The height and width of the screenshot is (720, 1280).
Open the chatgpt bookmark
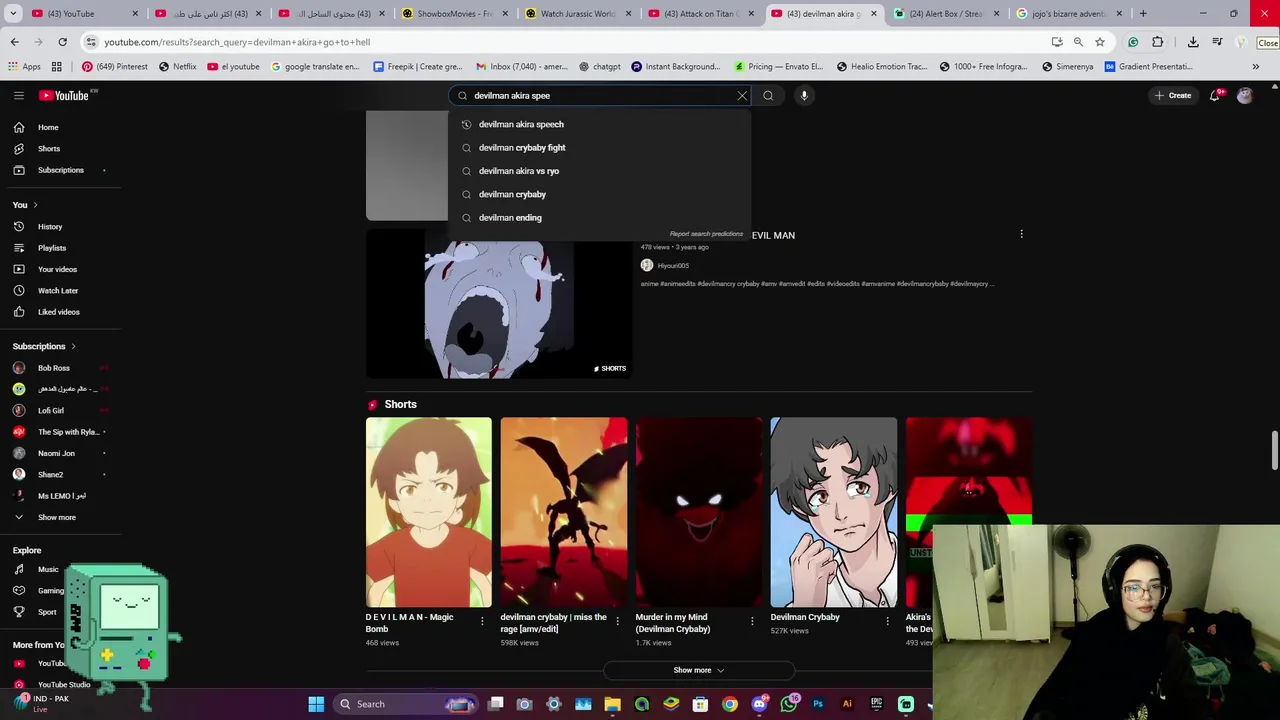tap(599, 66)
